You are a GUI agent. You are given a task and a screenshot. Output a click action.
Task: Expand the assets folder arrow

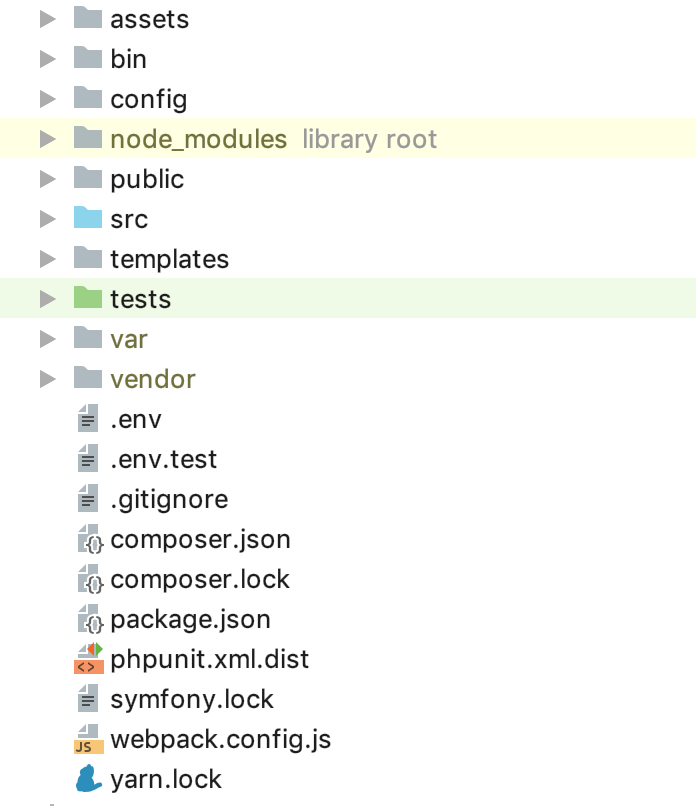[47, 19]
